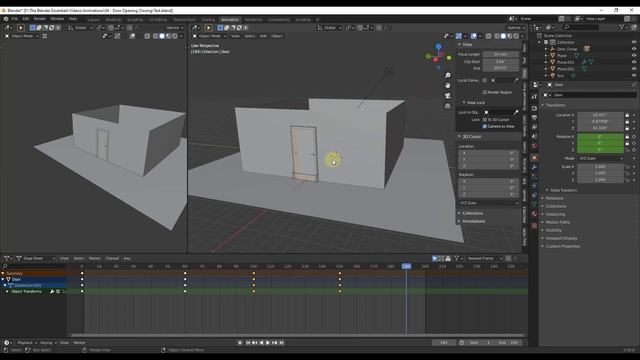Click the Zoom view magnifier icon in viewport
The image size is (640, 360).
448,76
